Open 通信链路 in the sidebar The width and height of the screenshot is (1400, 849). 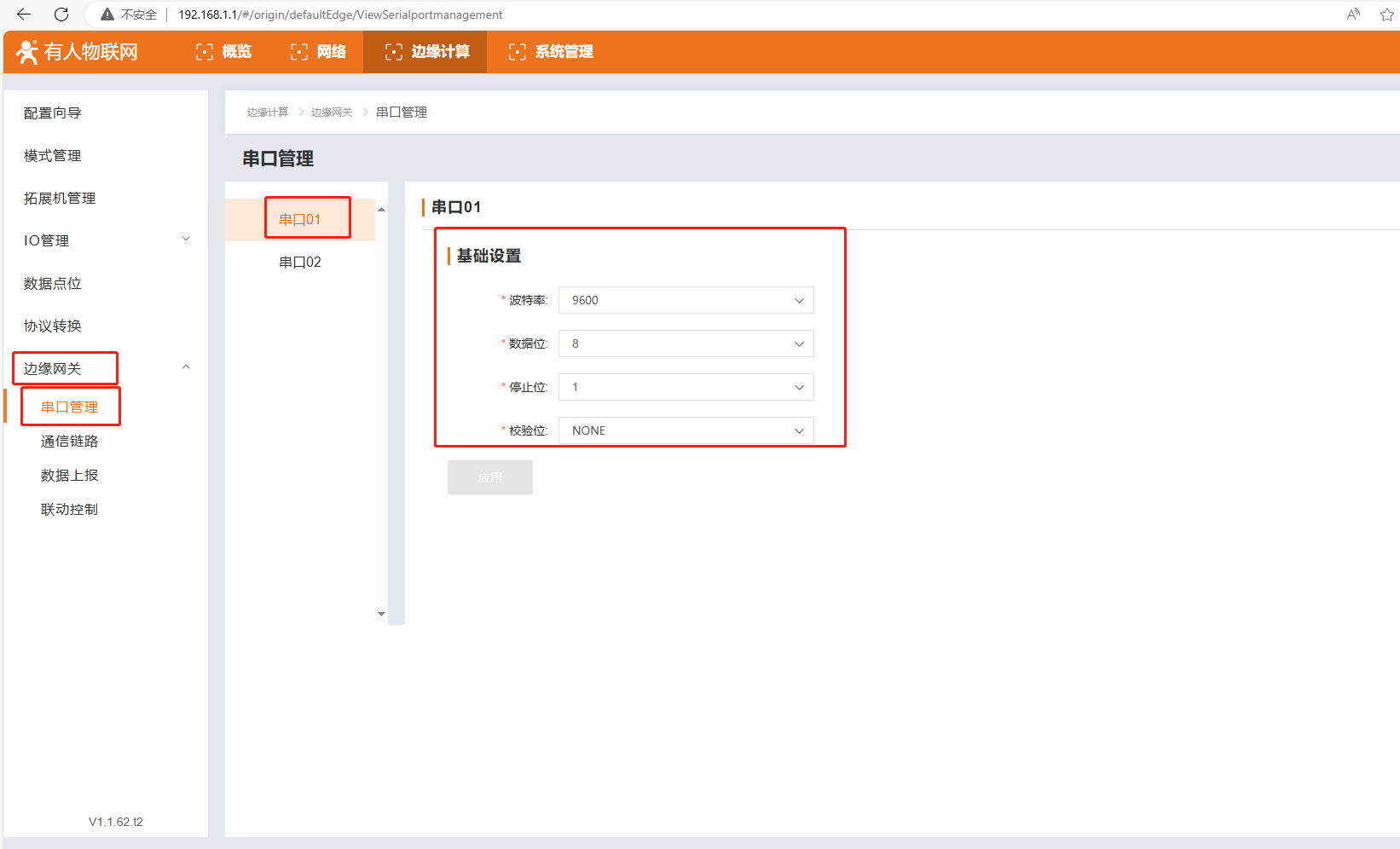pyautogui.click(x=70, y=441)
